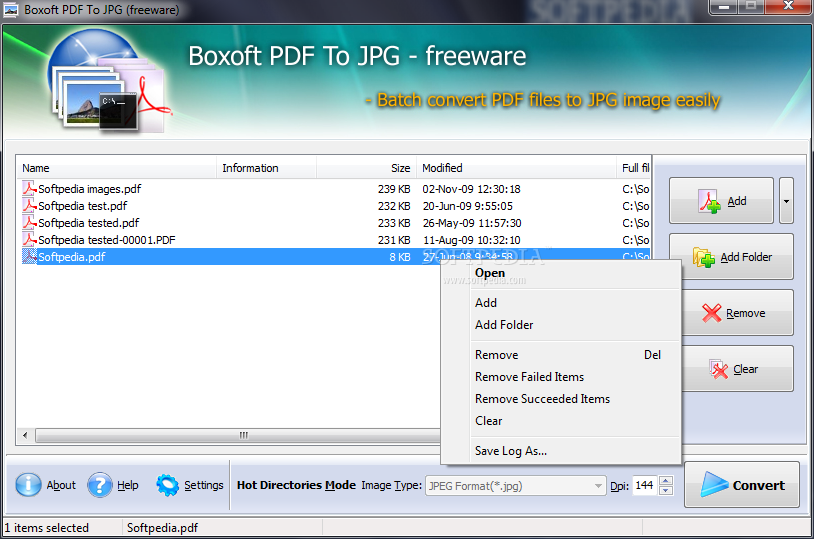The image size is (814, 539).
Task: Choose Save Log As... menu entry
Action: [561, 451]
